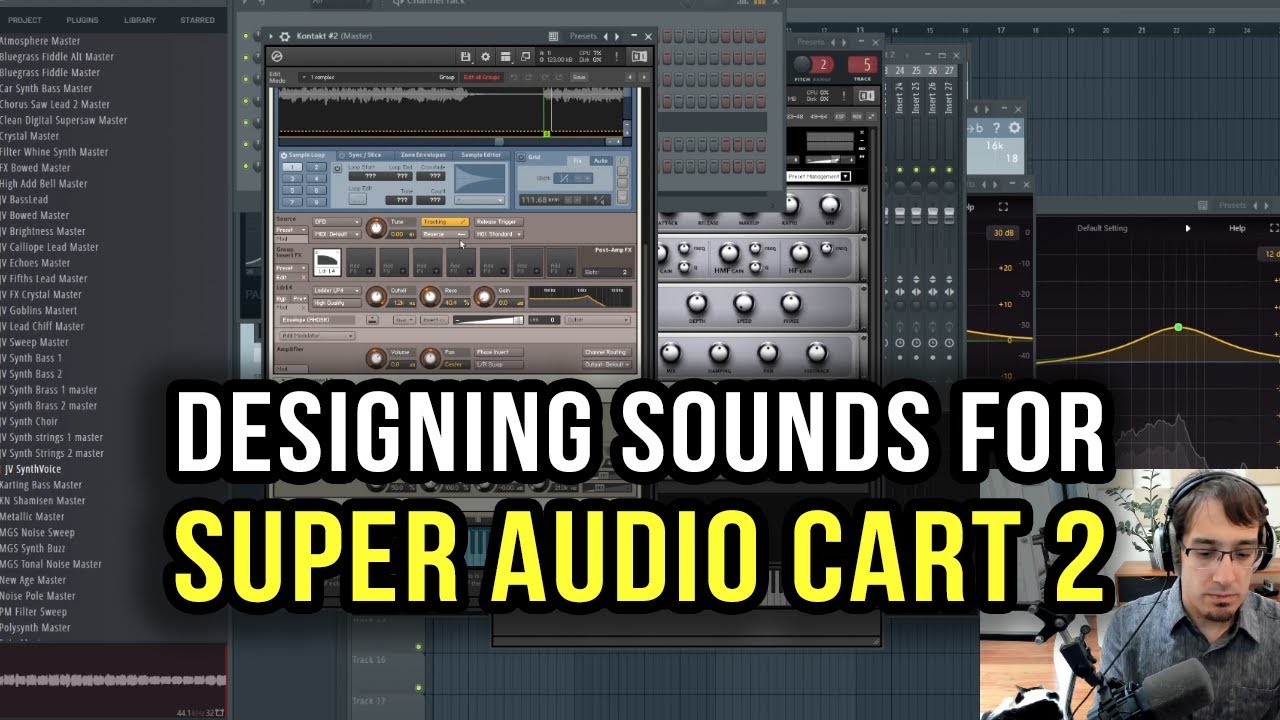Click the Ldr LP4 insert FX slot

point(327,262)
